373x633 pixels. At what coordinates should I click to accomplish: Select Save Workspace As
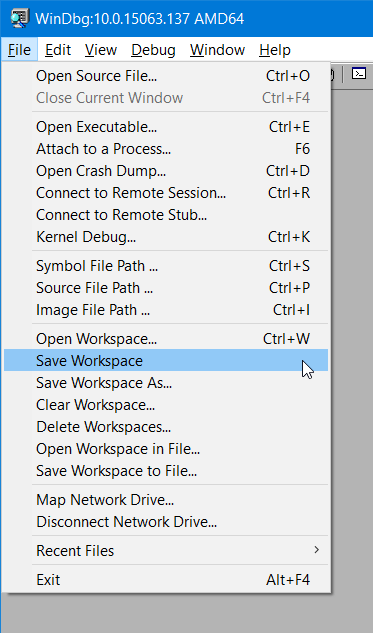pyautogui.click(x=166, y=383)
